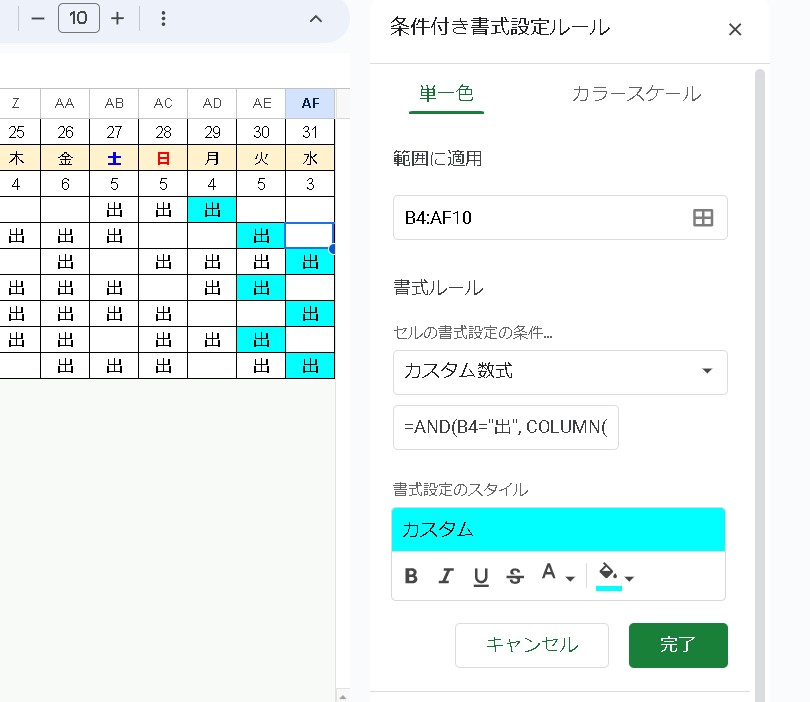Expand the fill color dropdown arrow
The image size is (810, 702).
click(628, 578)
